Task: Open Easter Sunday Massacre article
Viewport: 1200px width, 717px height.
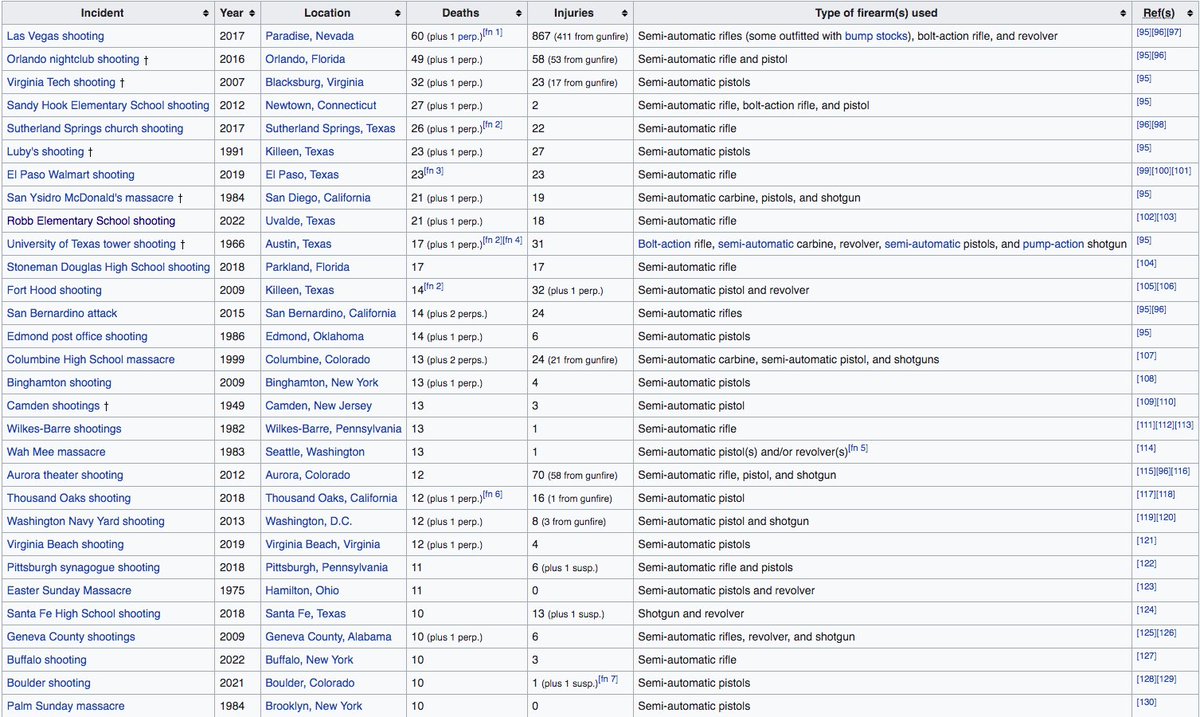Action: point(69,590)
